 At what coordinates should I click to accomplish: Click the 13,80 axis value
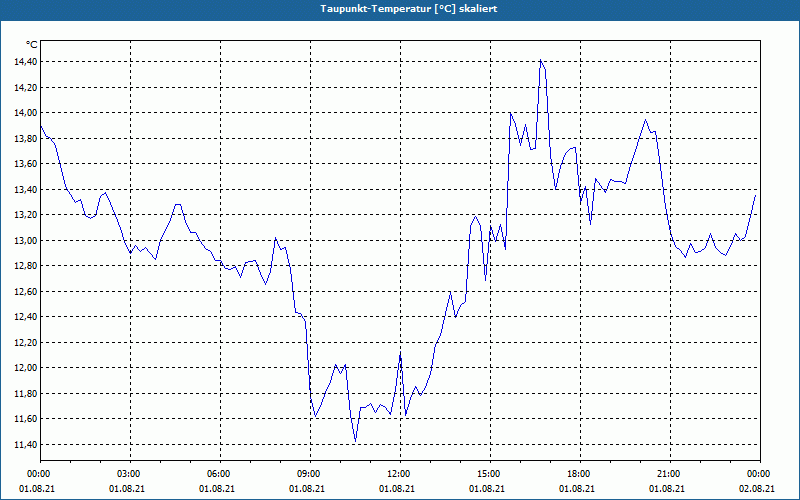(x=26, y=138)
